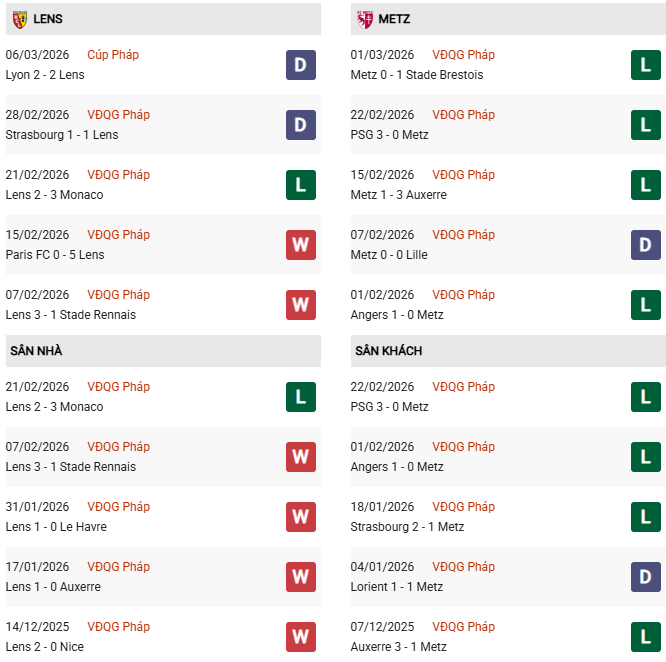Click the VĐQG Pháp link for Metz 1 - 3 Auxerre
Viewport: 666px width, 662px height.
coord(463,175)
